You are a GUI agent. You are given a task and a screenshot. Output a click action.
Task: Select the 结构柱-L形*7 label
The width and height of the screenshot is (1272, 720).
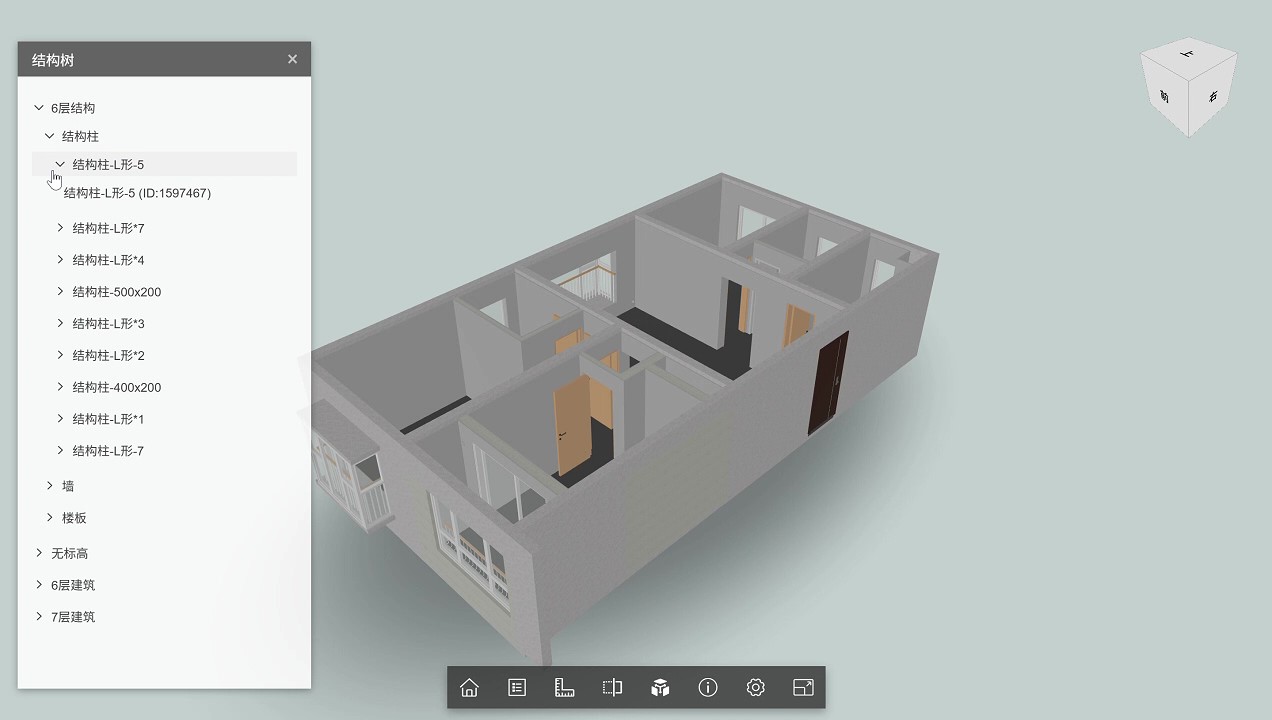(x=108, y=228)
